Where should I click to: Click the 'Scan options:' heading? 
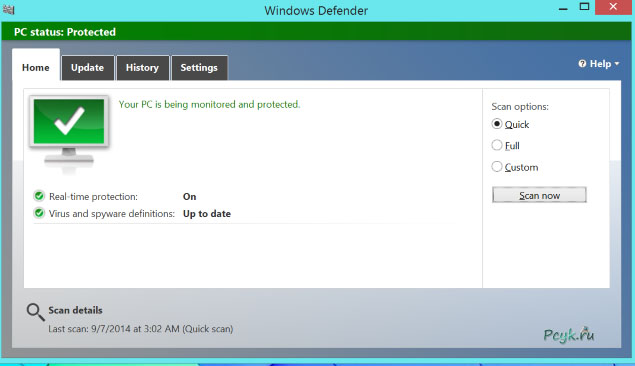(520, 106)
